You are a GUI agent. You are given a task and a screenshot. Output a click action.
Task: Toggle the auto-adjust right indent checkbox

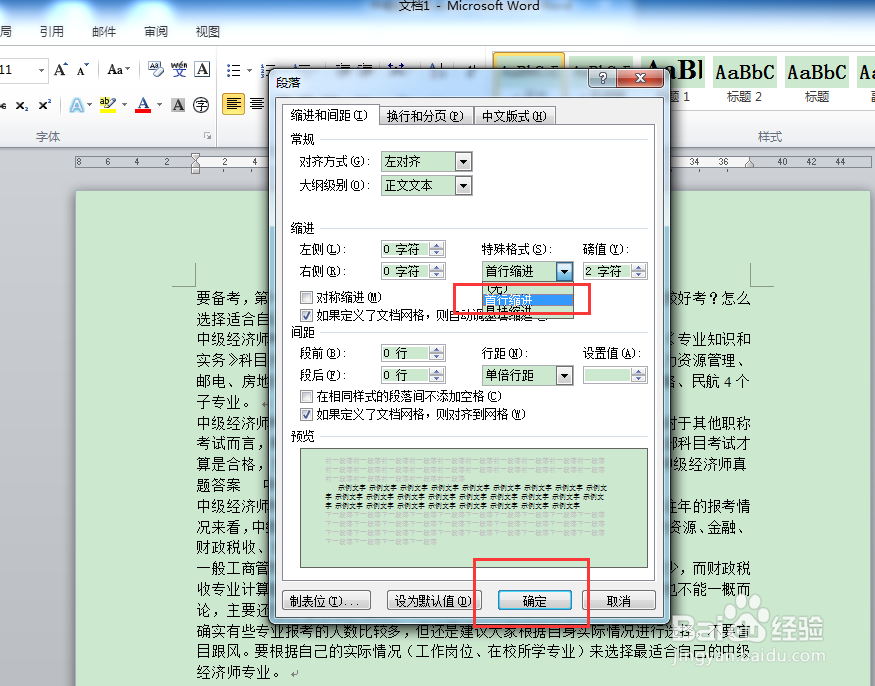306,315
